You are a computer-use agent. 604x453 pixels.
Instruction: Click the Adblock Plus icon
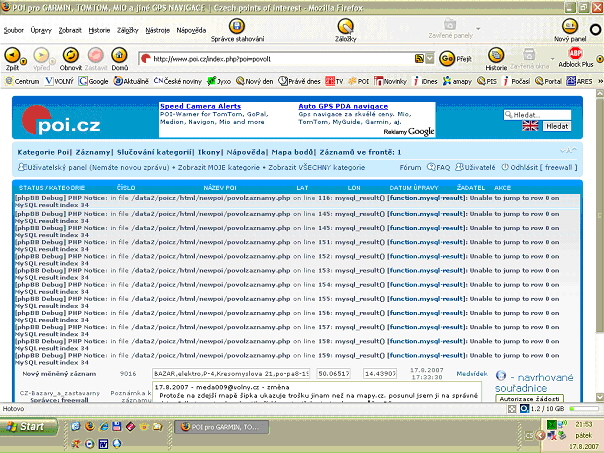point(576,56)
